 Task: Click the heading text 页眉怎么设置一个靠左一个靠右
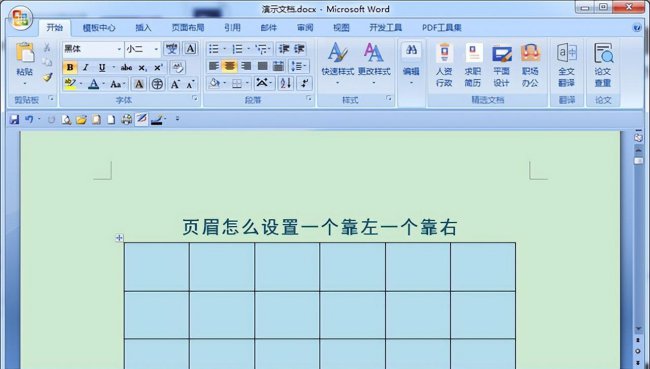[x=320, y=227]
